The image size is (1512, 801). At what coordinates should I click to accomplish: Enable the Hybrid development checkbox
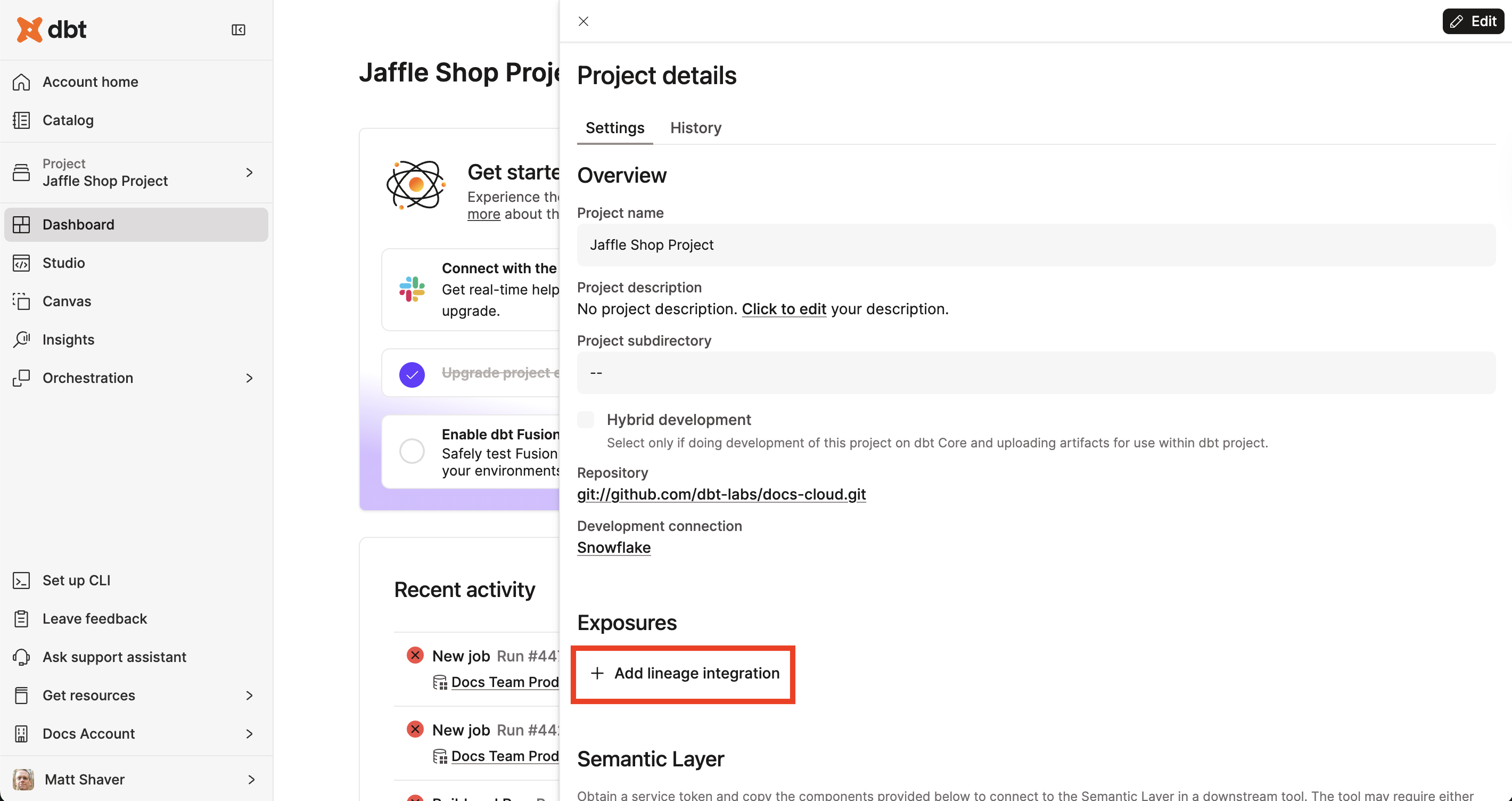coord(585,419)
